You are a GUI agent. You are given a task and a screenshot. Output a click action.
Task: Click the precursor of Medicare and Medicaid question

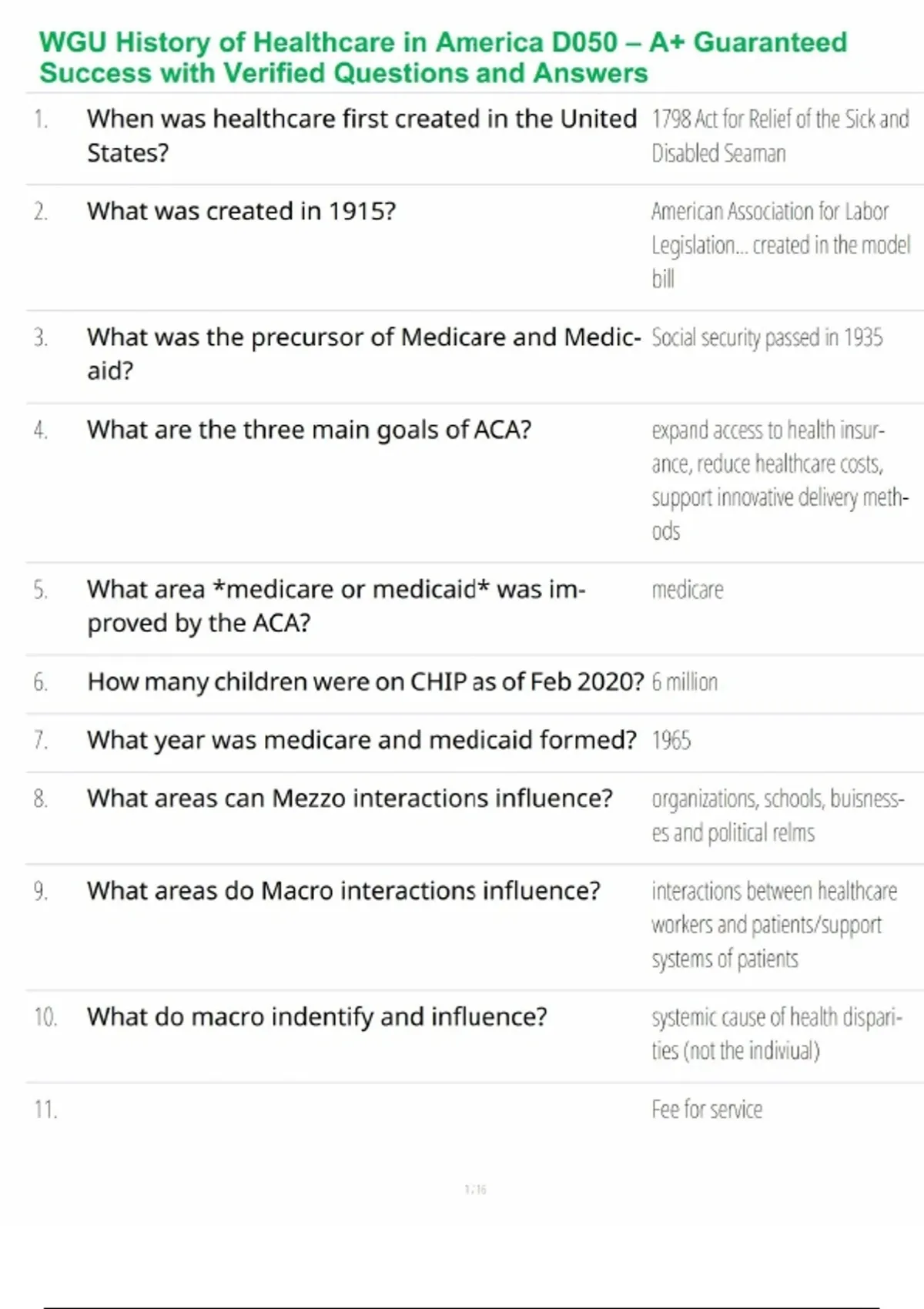coord(363,353)
